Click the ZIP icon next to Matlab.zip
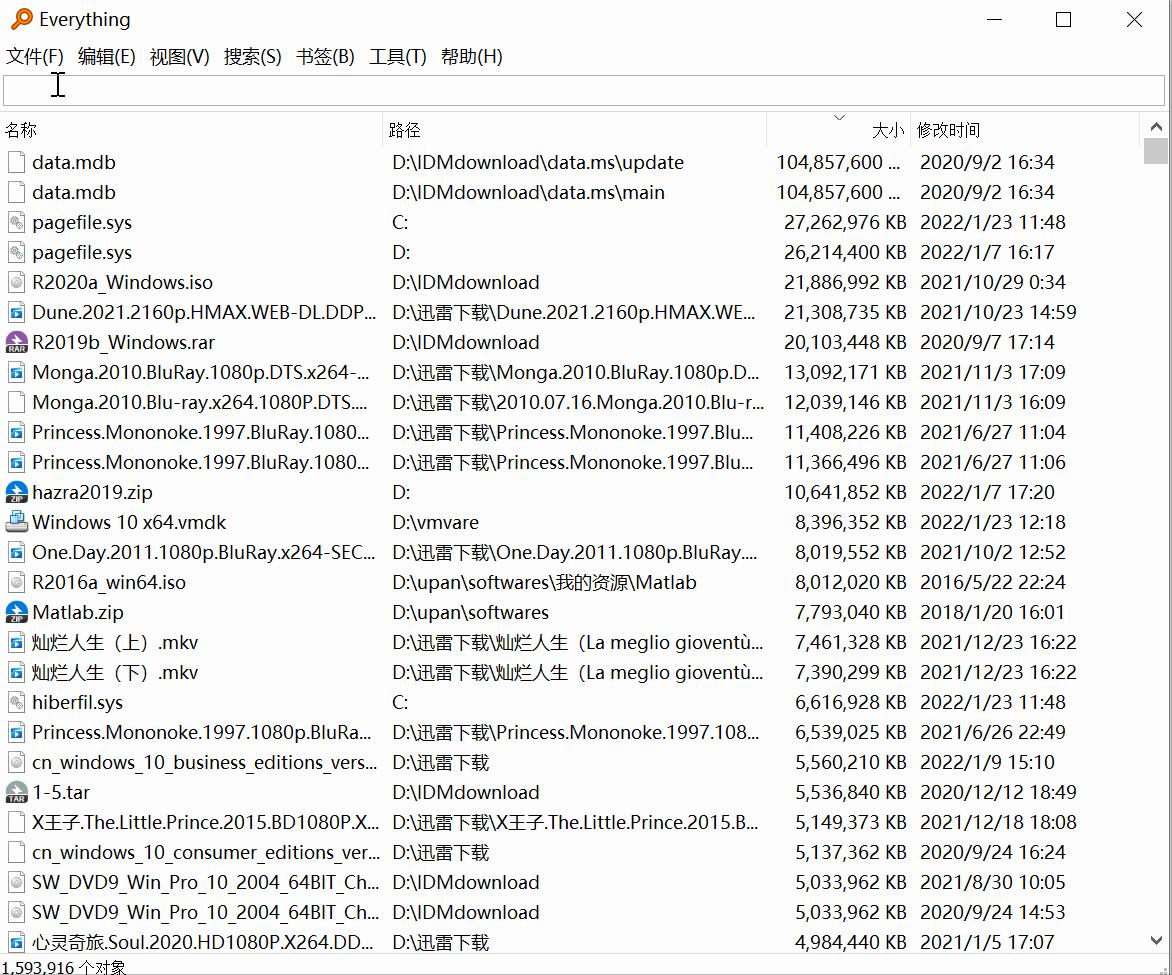The height and width of the screenshot is (975, 1172). (x=16, y=612)
